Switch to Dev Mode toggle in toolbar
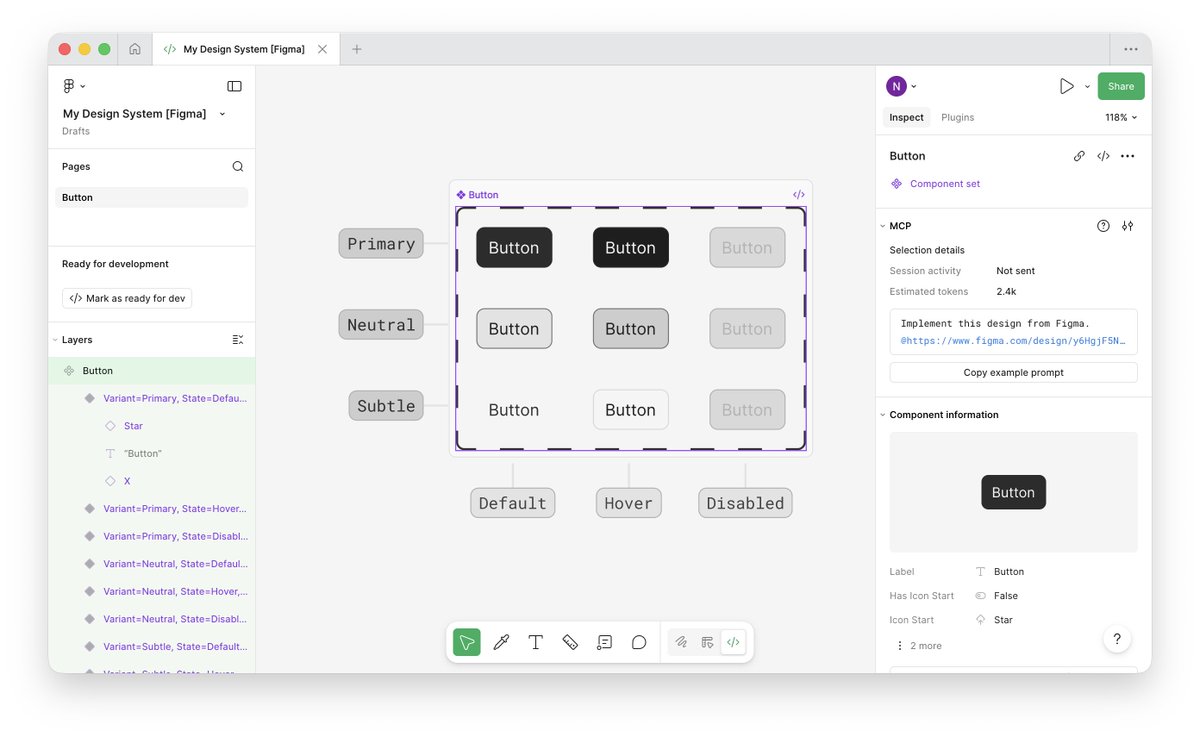Image resolution: width=1200 pixels, height=737 pixels. (733, 642)
